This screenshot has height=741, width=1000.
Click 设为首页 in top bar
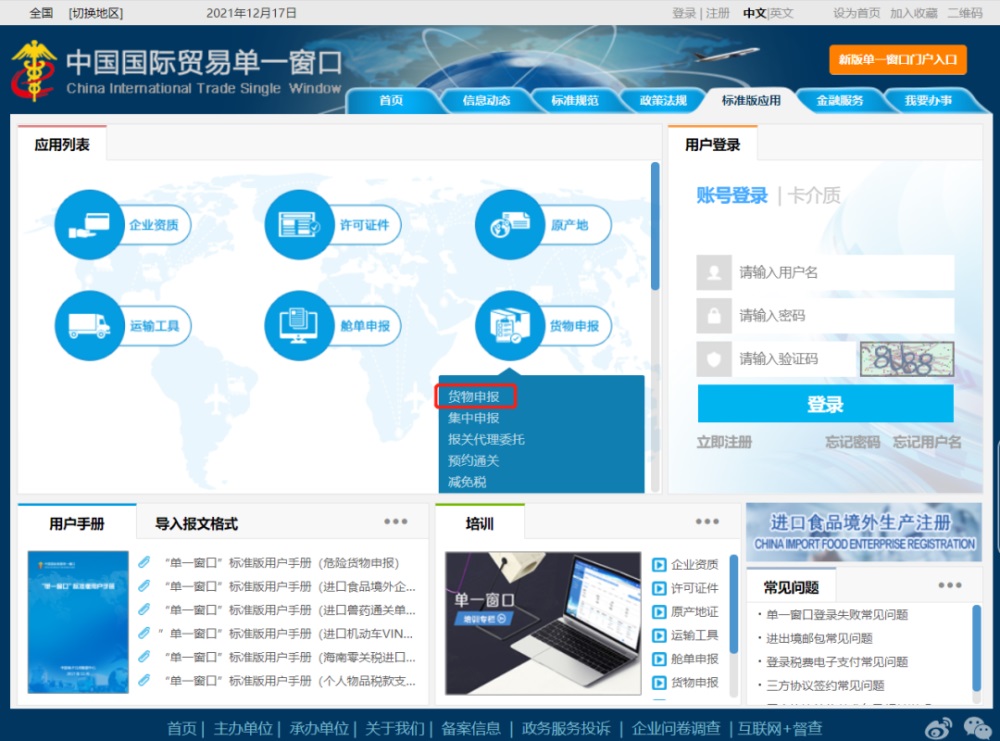coord(857,13)
